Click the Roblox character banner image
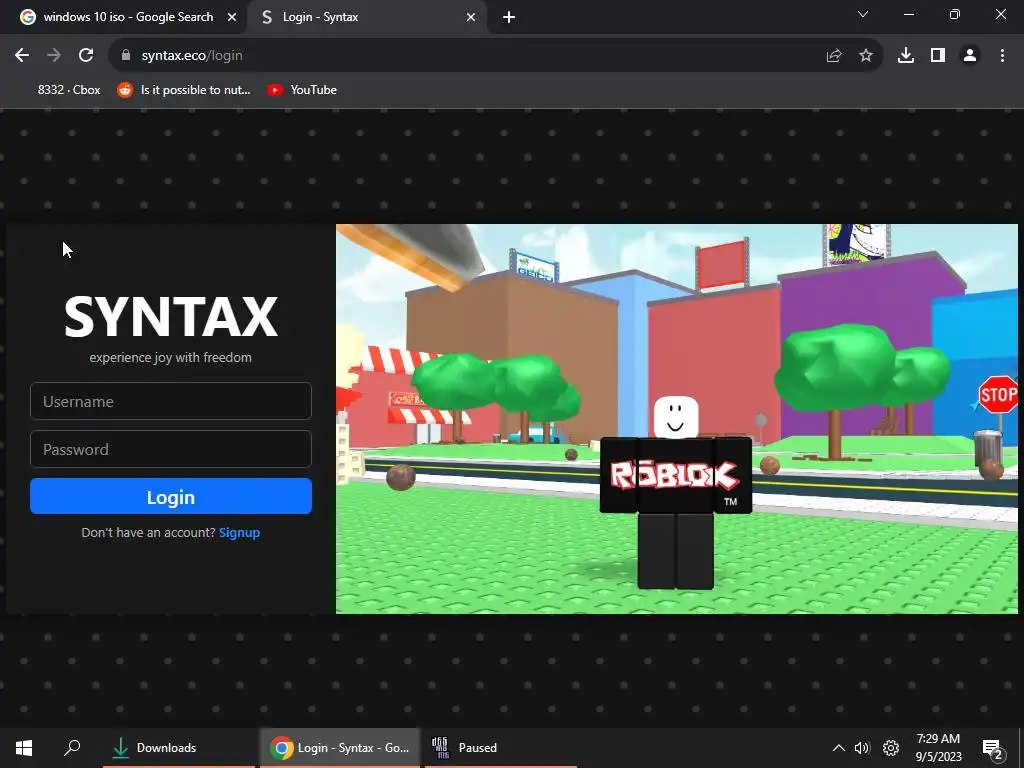This screenshot has height=768, width=1024. tap(677, 419)
